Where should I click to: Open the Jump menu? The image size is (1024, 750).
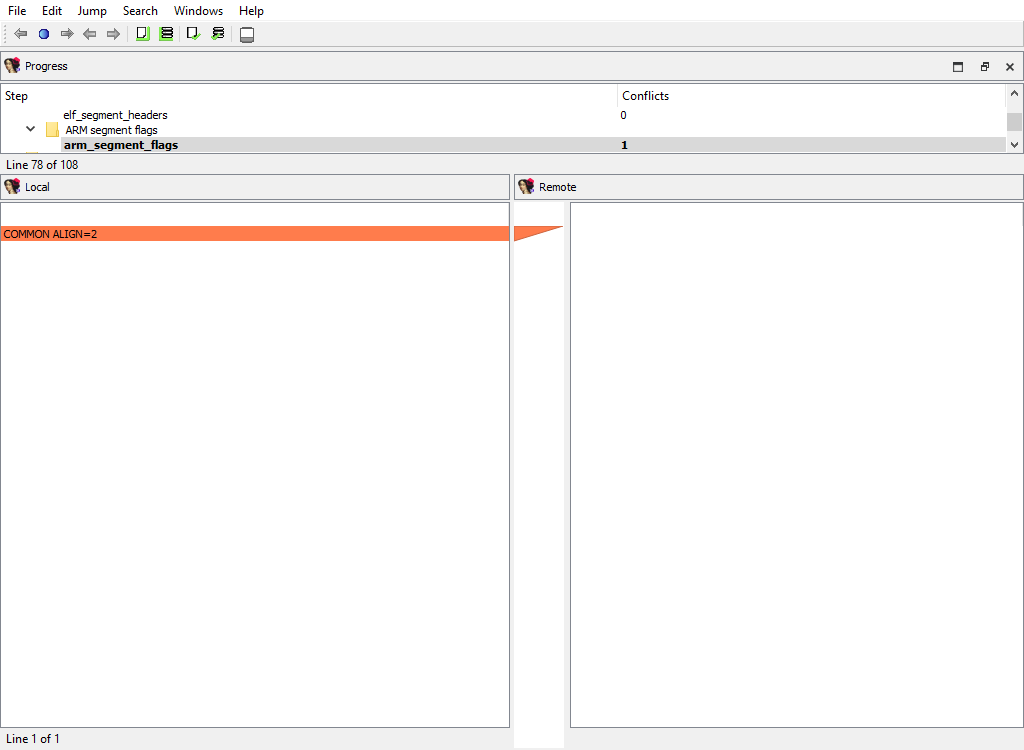pos(92,11)
